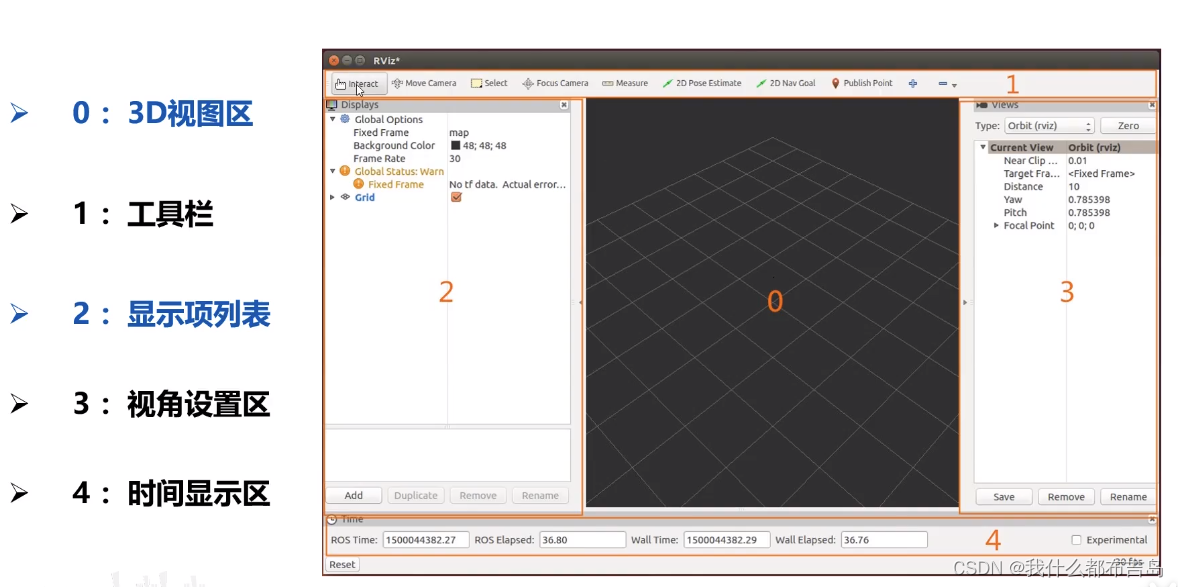The image size is (1178, 587).
Task: Pick the Measure tool
Action: tap(625, 83)
